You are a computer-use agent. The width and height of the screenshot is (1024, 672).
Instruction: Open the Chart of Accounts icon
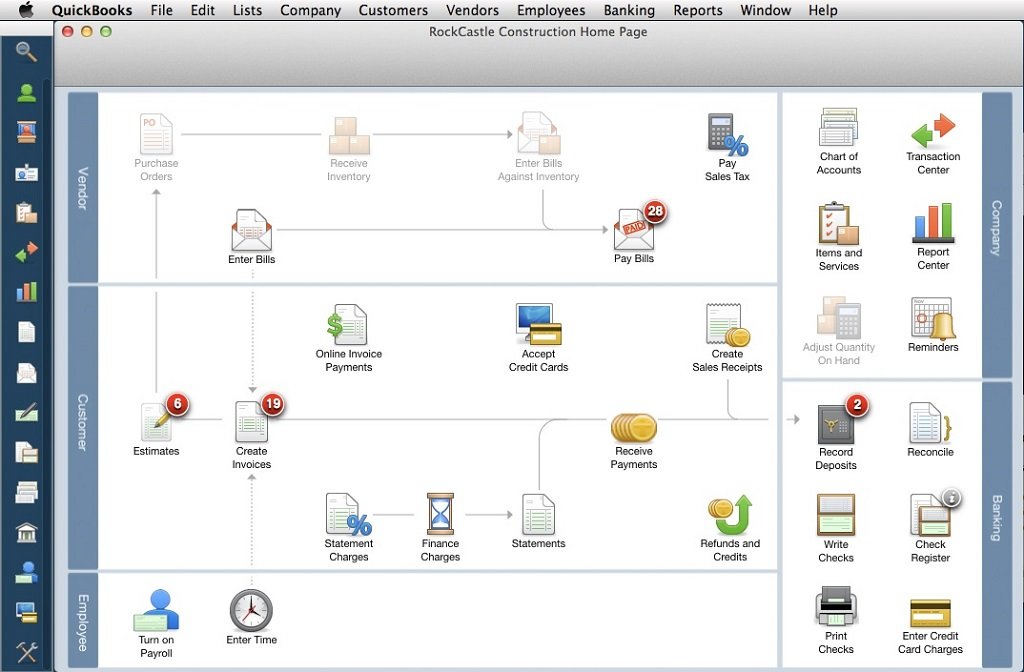[838, 128]
